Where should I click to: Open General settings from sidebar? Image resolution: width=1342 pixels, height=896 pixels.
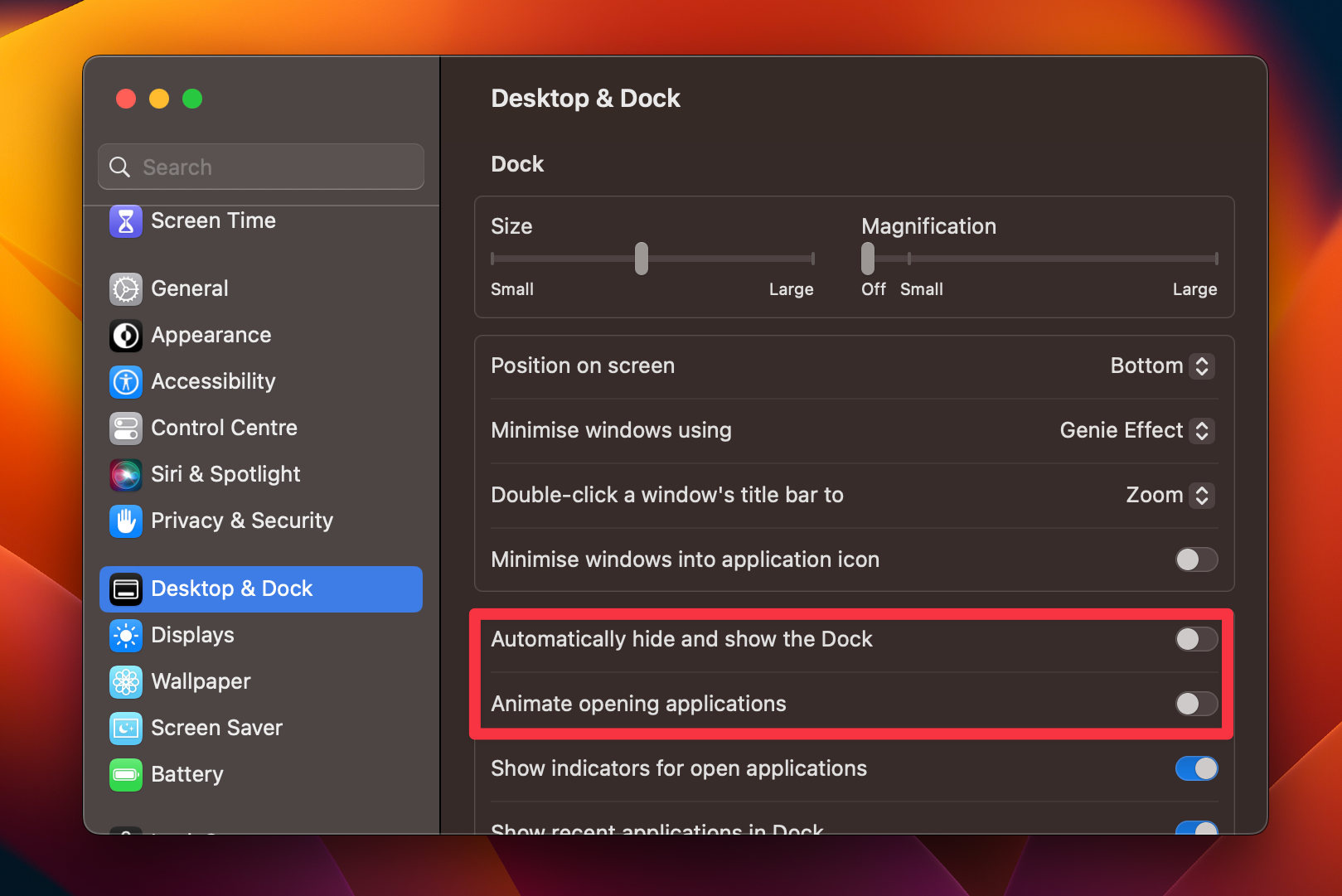pyautogui.click(x=126, y=288)
